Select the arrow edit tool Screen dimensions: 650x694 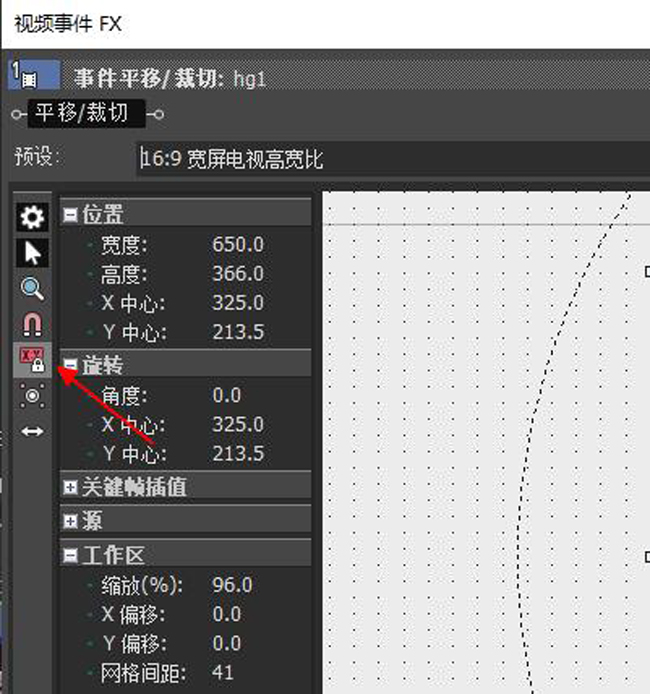[x=32, y=253]
